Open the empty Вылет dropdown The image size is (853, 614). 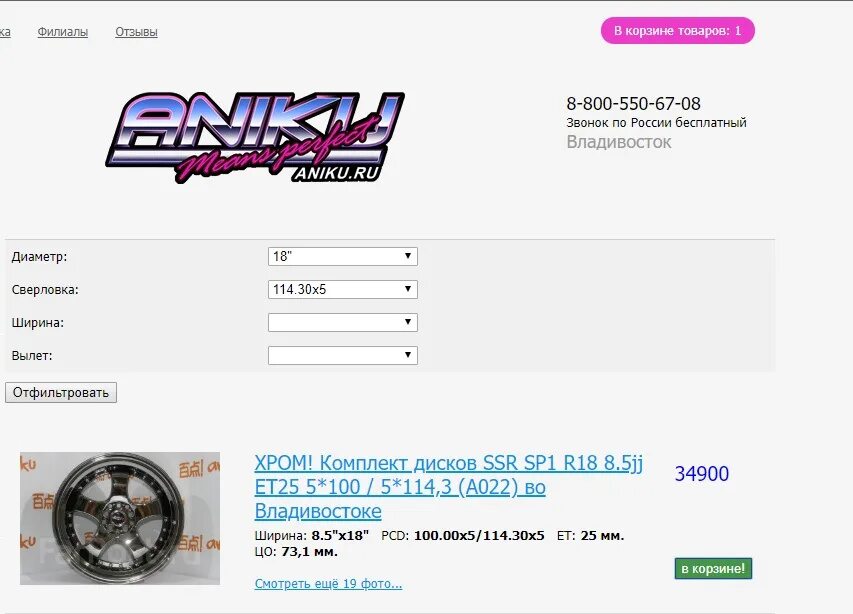click(x=343, y=356)
